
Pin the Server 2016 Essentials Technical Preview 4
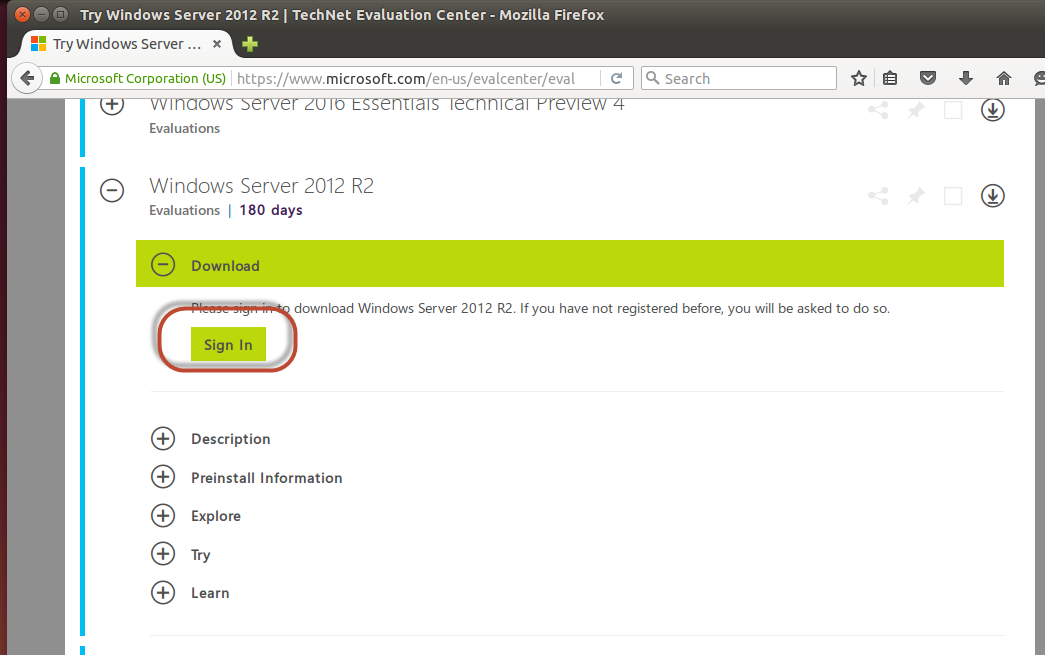tap(916, 110)
